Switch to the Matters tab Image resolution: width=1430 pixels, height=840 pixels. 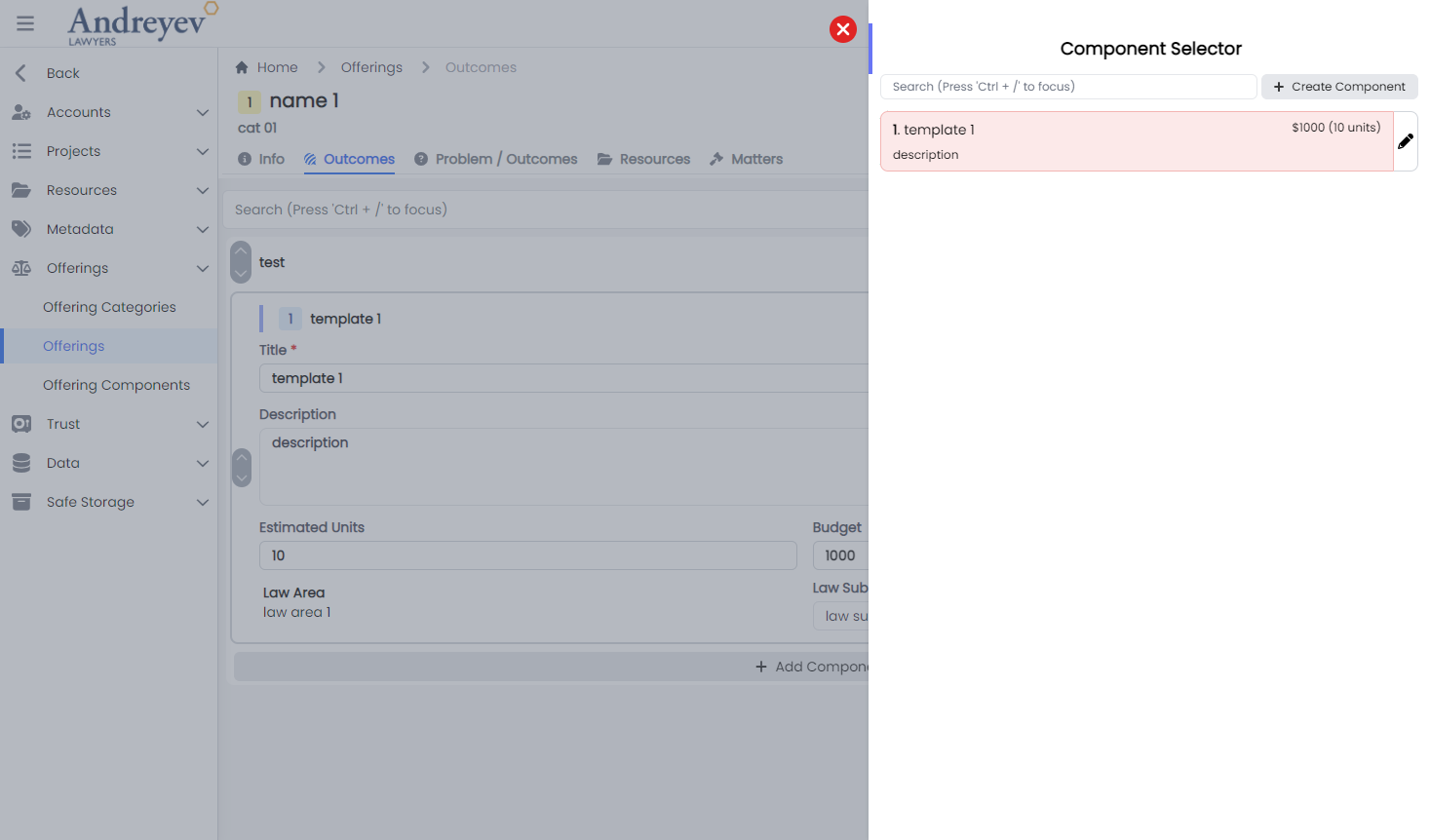[746, 159]
